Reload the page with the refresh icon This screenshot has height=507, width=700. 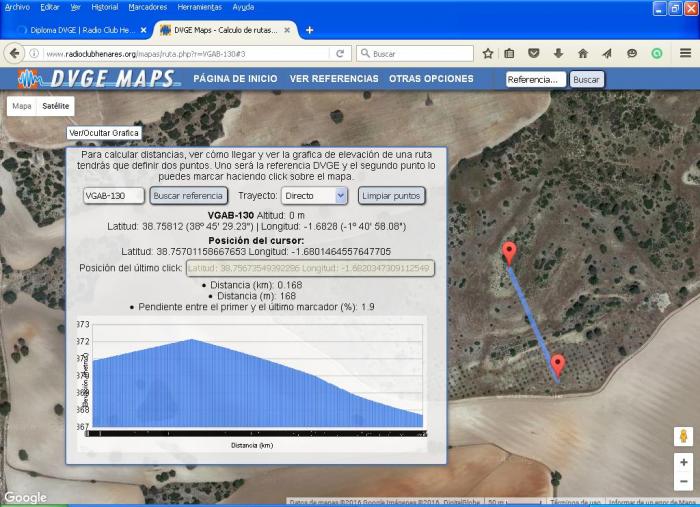coord(340,54)
